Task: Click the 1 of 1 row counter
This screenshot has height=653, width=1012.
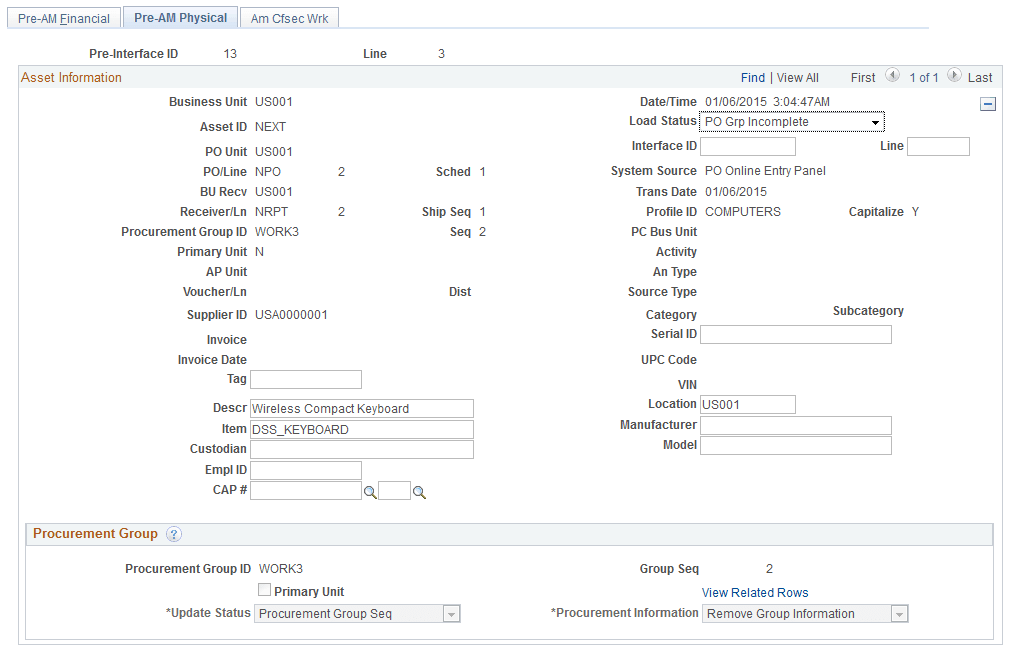Action: 924,77
